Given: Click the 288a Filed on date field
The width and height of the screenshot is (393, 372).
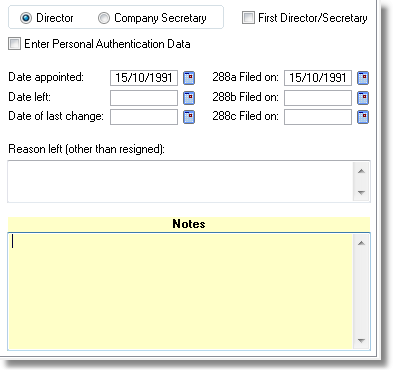Looking at the screenshot, I should [x=318, y=78].
